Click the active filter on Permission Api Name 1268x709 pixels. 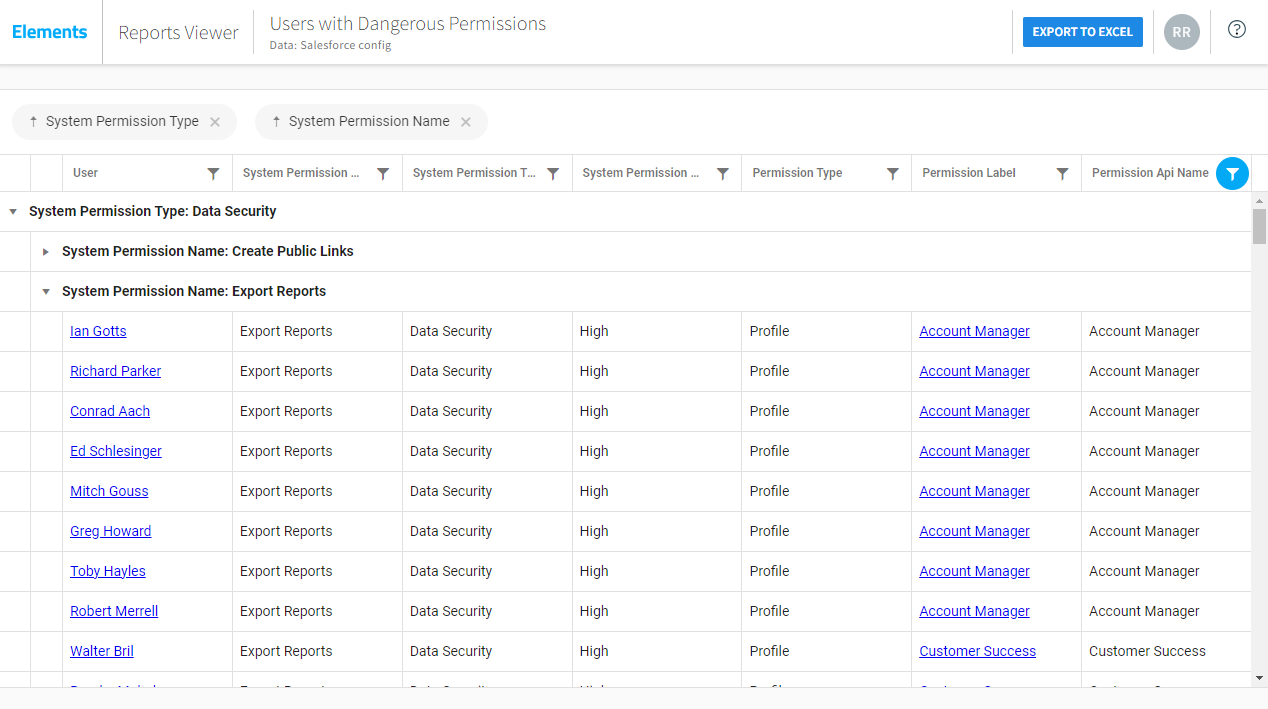(1232, 173)
